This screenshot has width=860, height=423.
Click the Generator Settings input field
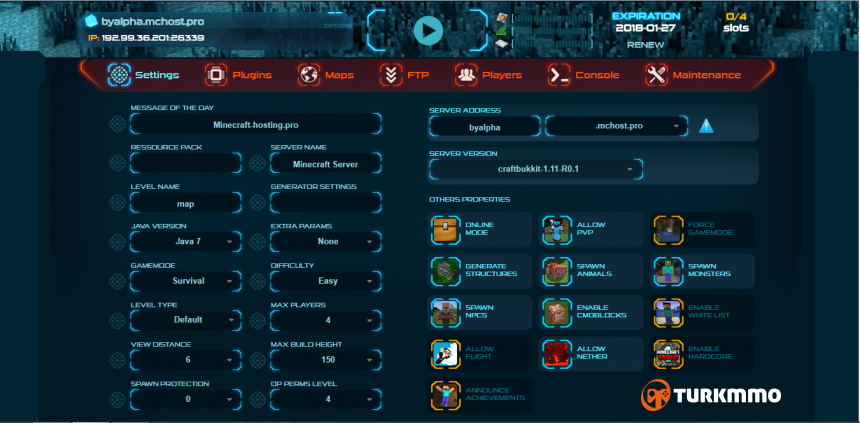point(326,204)
